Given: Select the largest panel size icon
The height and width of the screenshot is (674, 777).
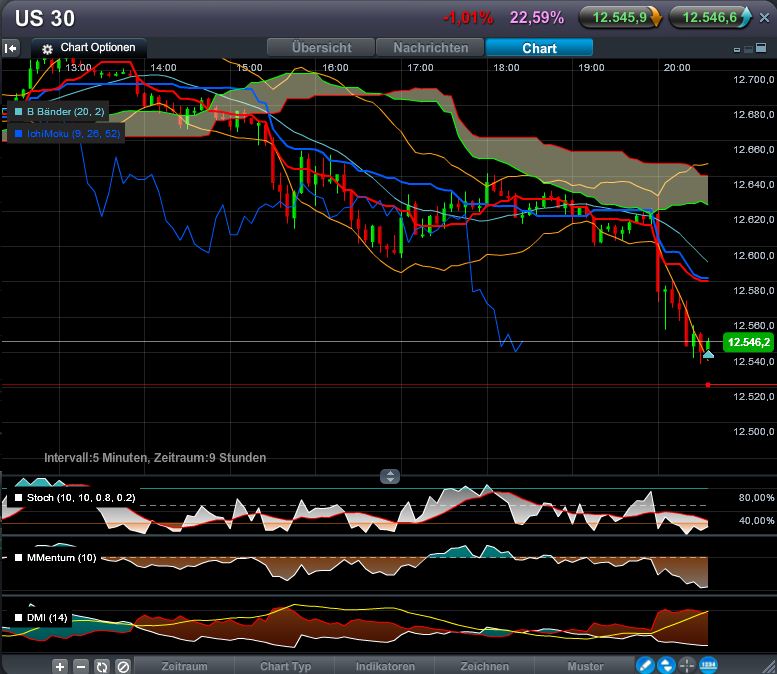Looking at the screenshot, I should (x=761, y=48).
